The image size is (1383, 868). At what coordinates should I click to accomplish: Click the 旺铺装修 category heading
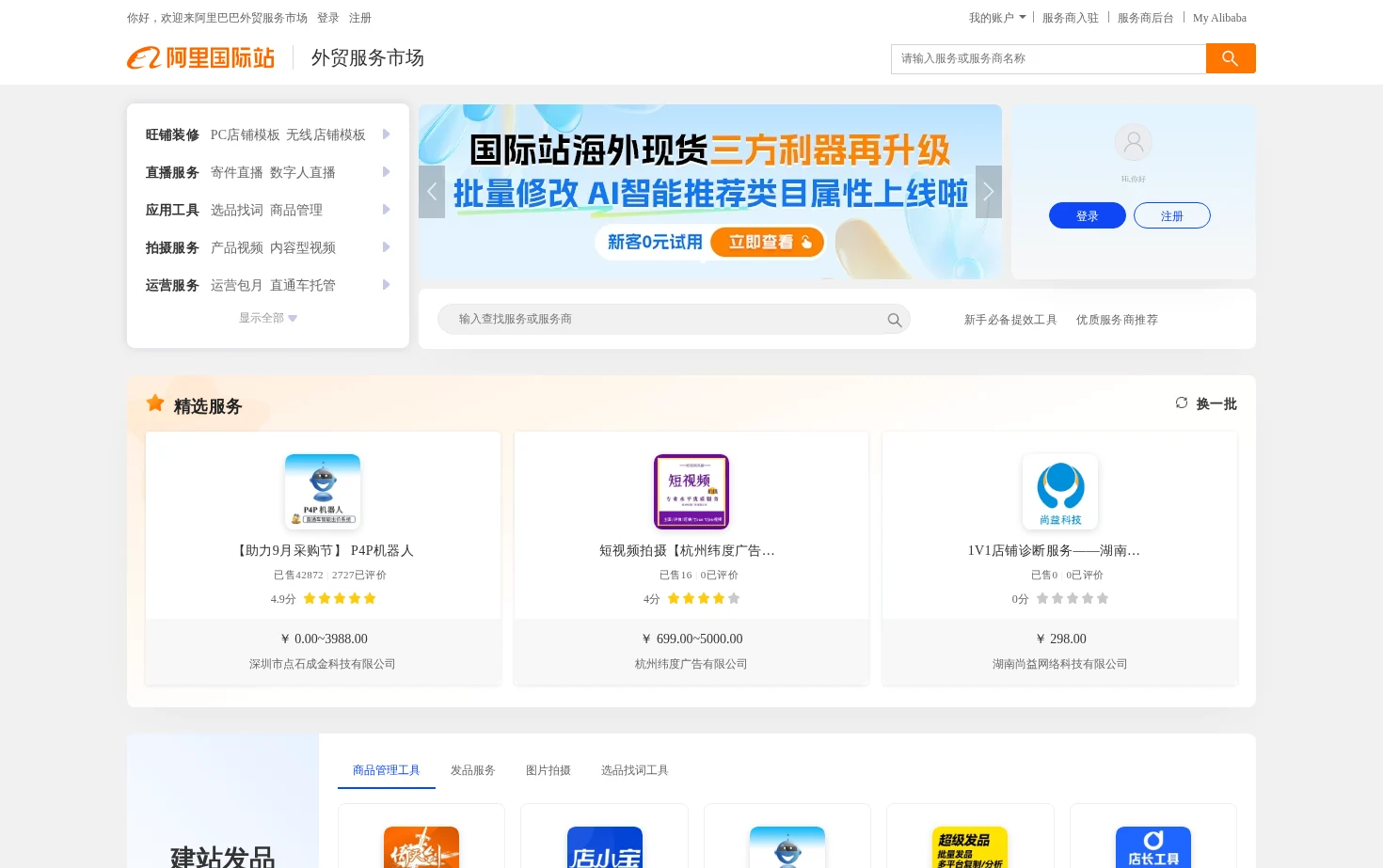(x=172, y=134)
